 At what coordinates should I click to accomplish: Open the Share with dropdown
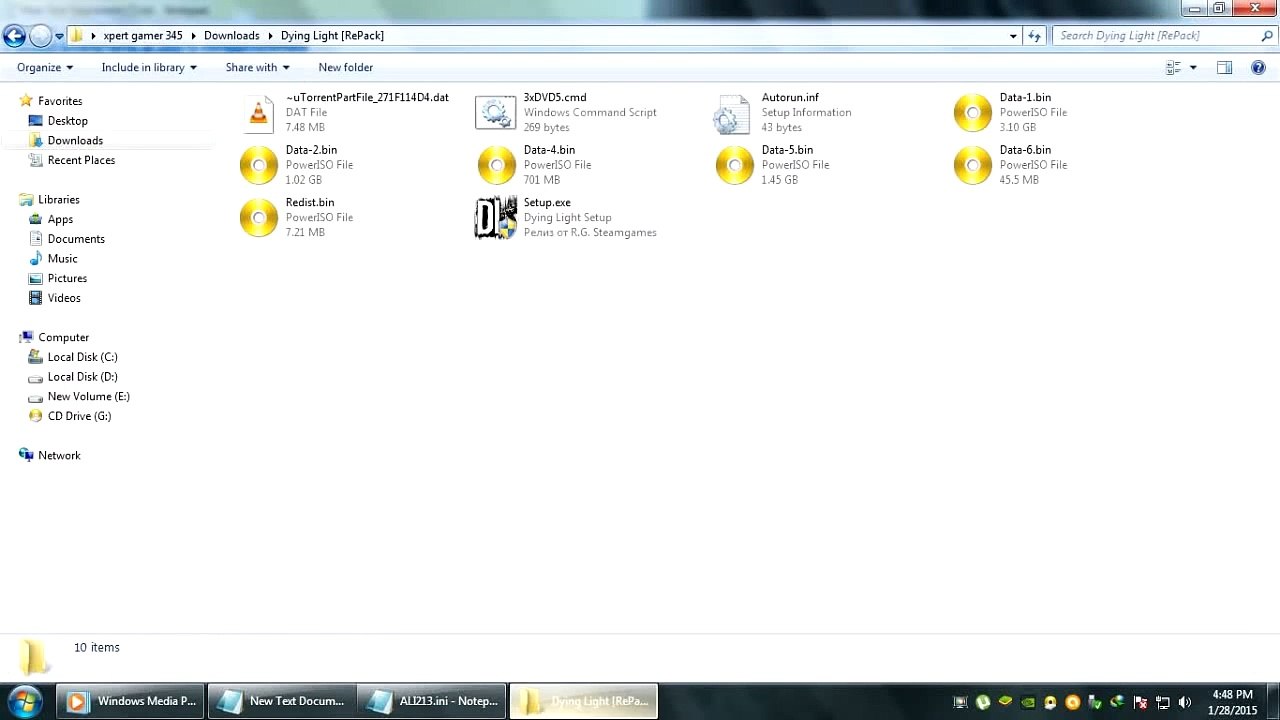257,67
